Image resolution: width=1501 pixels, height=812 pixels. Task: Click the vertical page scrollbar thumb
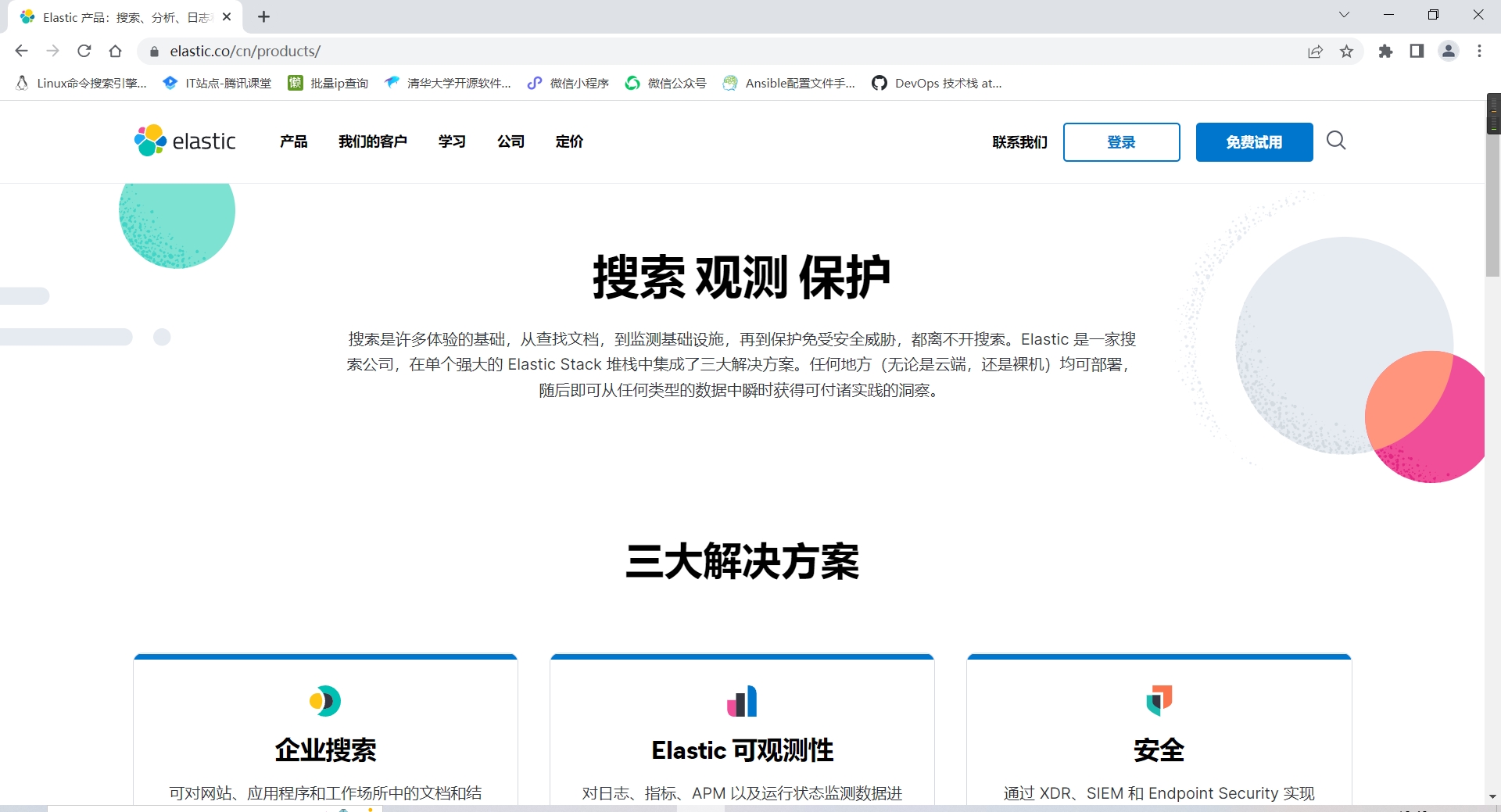[x=1492, y=188]
